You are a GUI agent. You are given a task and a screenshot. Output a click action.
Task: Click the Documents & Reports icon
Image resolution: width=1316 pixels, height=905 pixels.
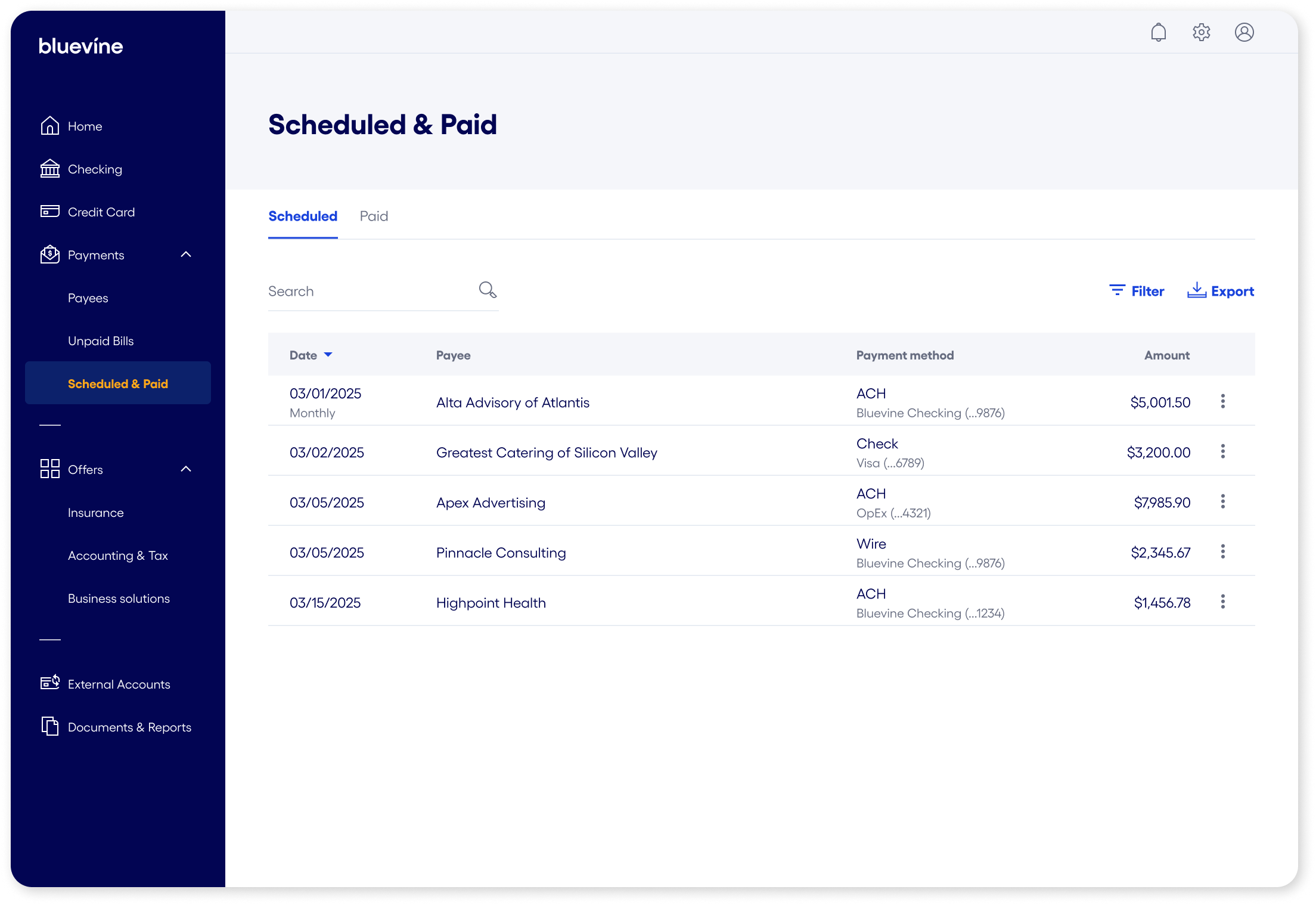50,727
